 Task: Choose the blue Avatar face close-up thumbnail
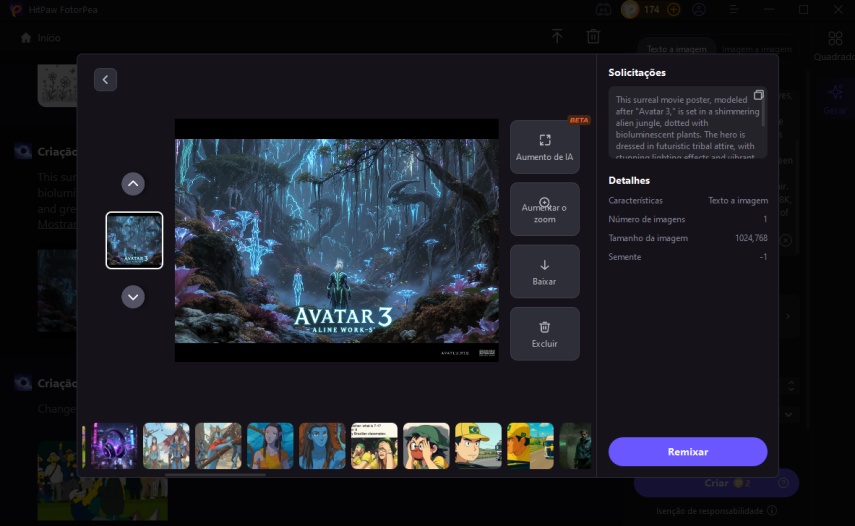pos(322,446)
